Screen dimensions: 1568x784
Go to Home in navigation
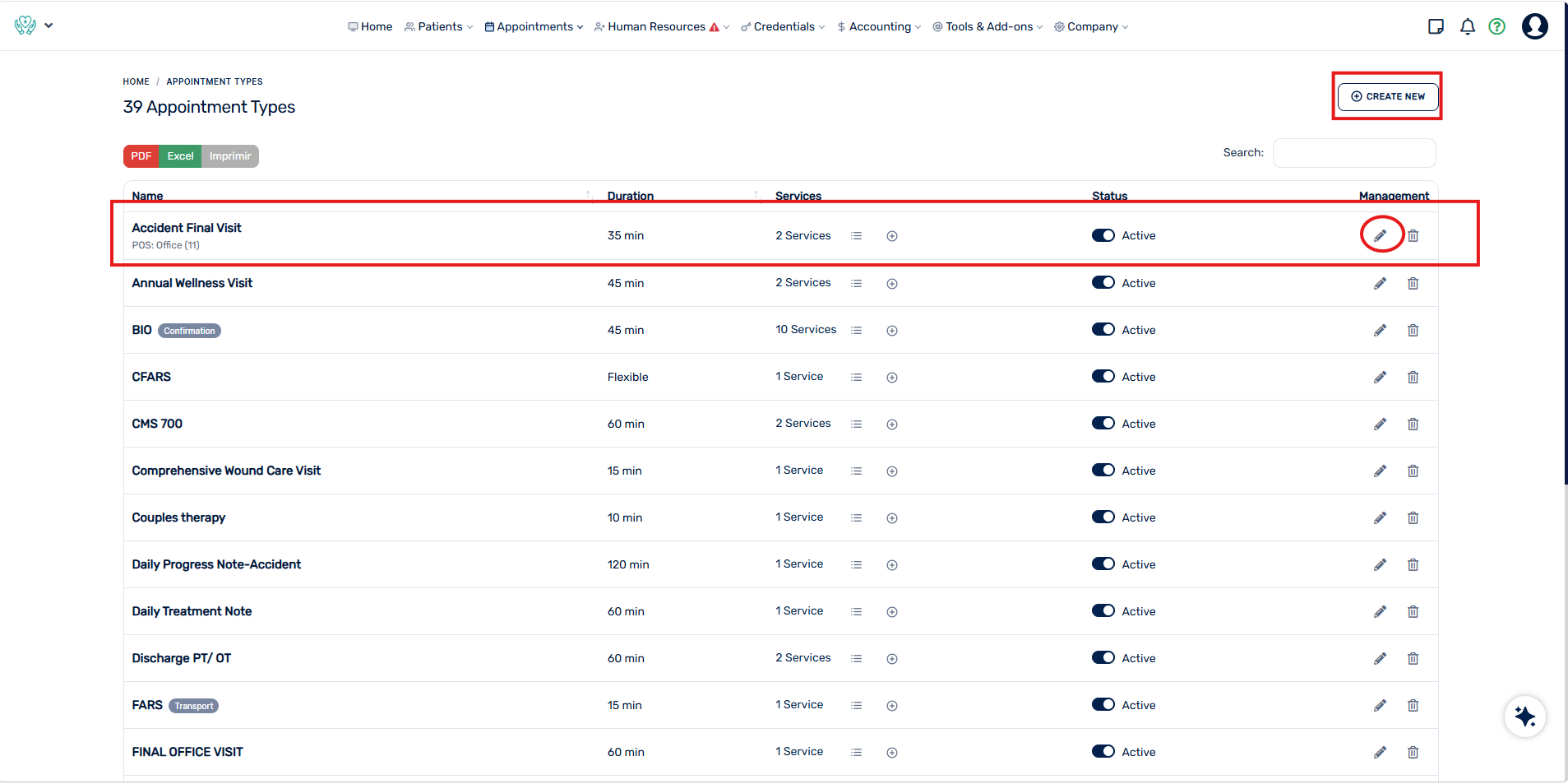[x=370, y=26]
